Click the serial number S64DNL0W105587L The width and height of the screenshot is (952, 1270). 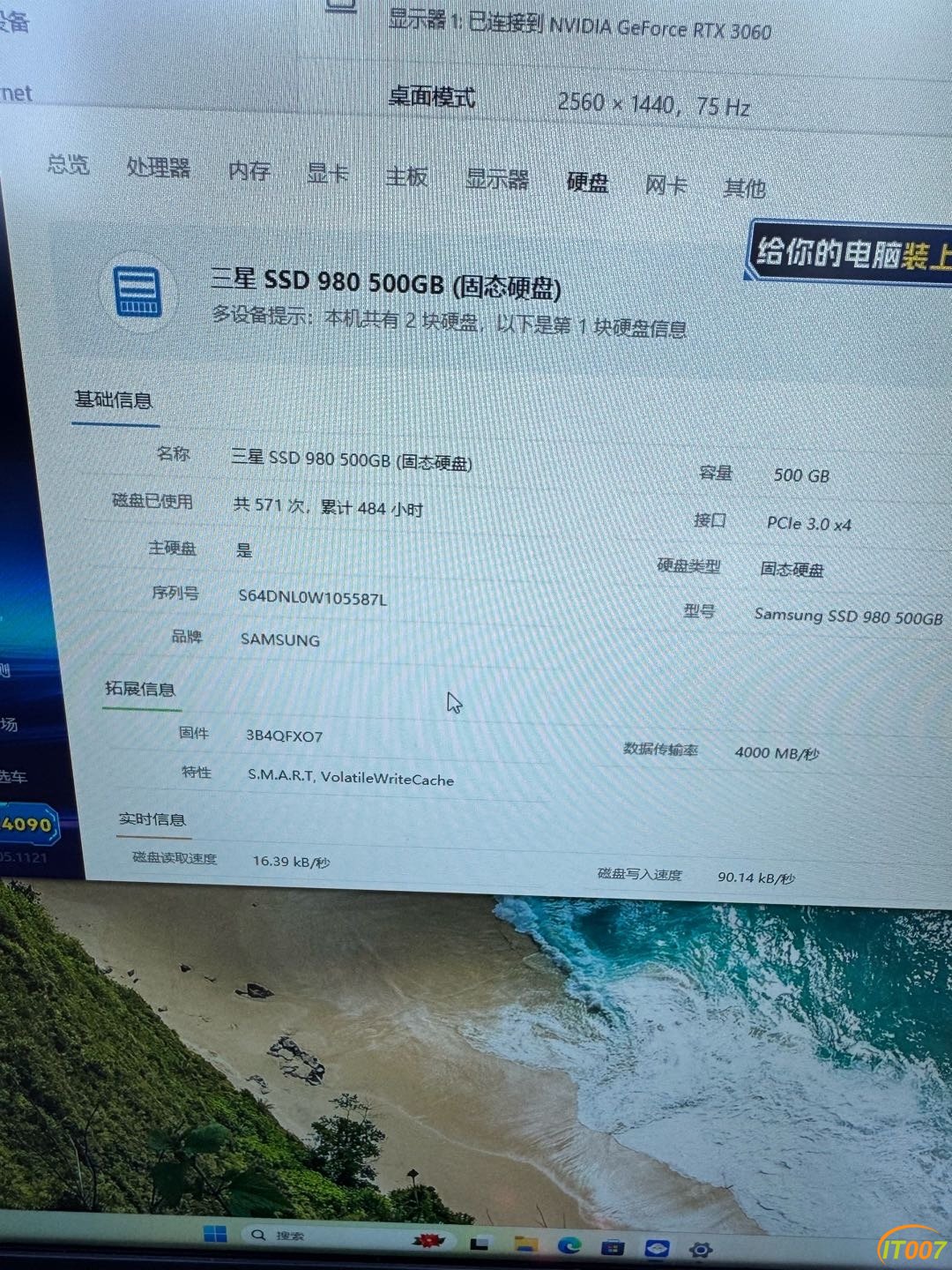313,597
